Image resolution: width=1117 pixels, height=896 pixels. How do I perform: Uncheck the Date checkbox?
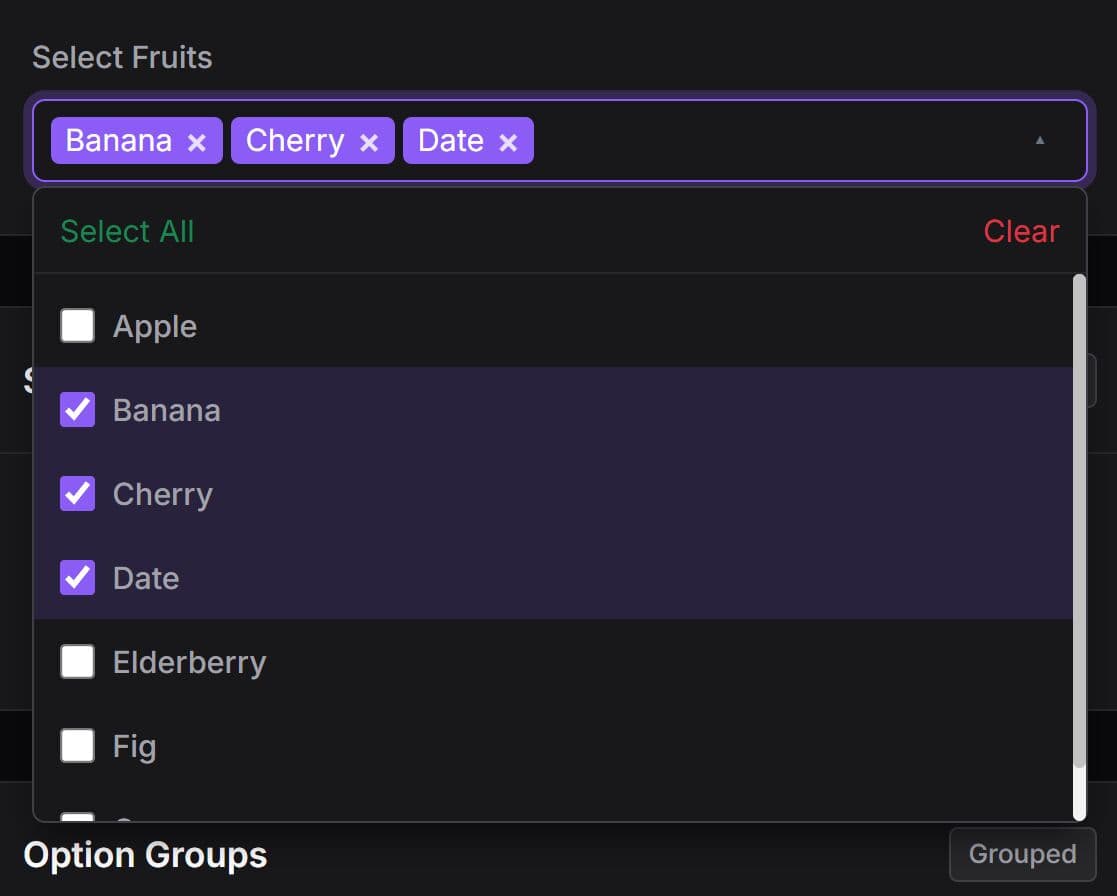point(78,578)
